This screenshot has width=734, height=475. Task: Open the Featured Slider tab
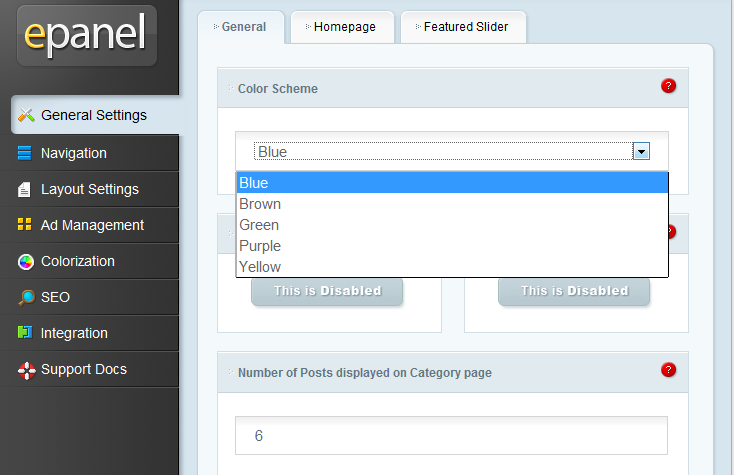coord(463,27)
